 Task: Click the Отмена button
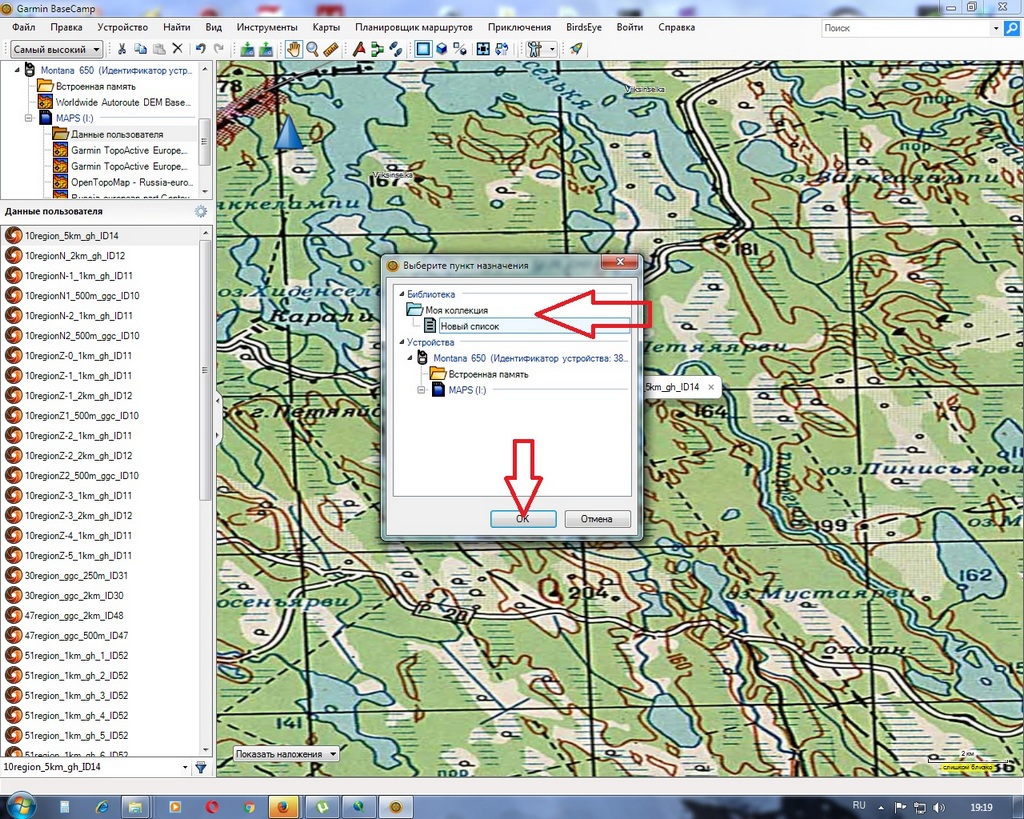pos(597,519)
